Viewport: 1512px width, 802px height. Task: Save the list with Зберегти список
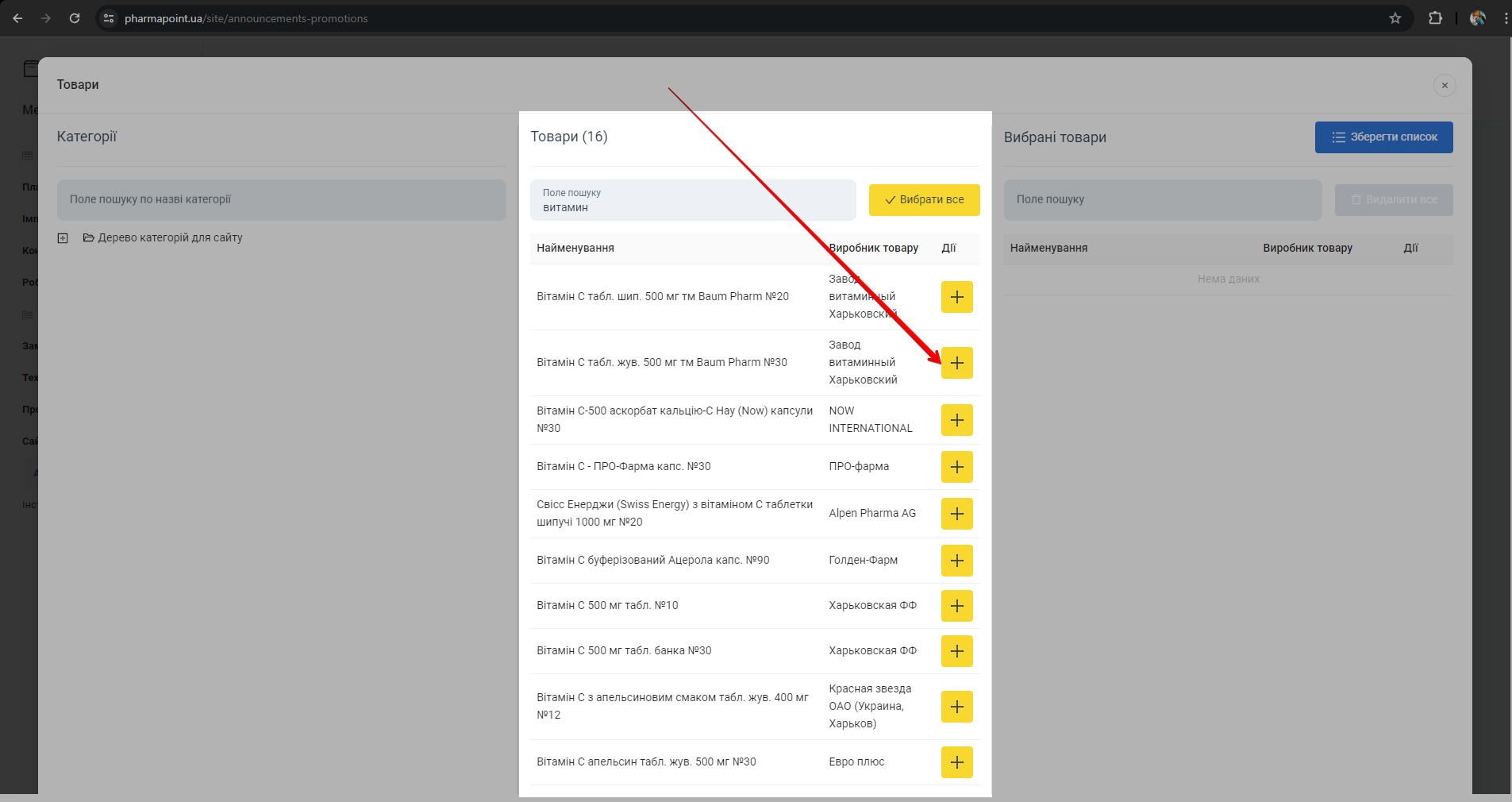pos(1383,137)
